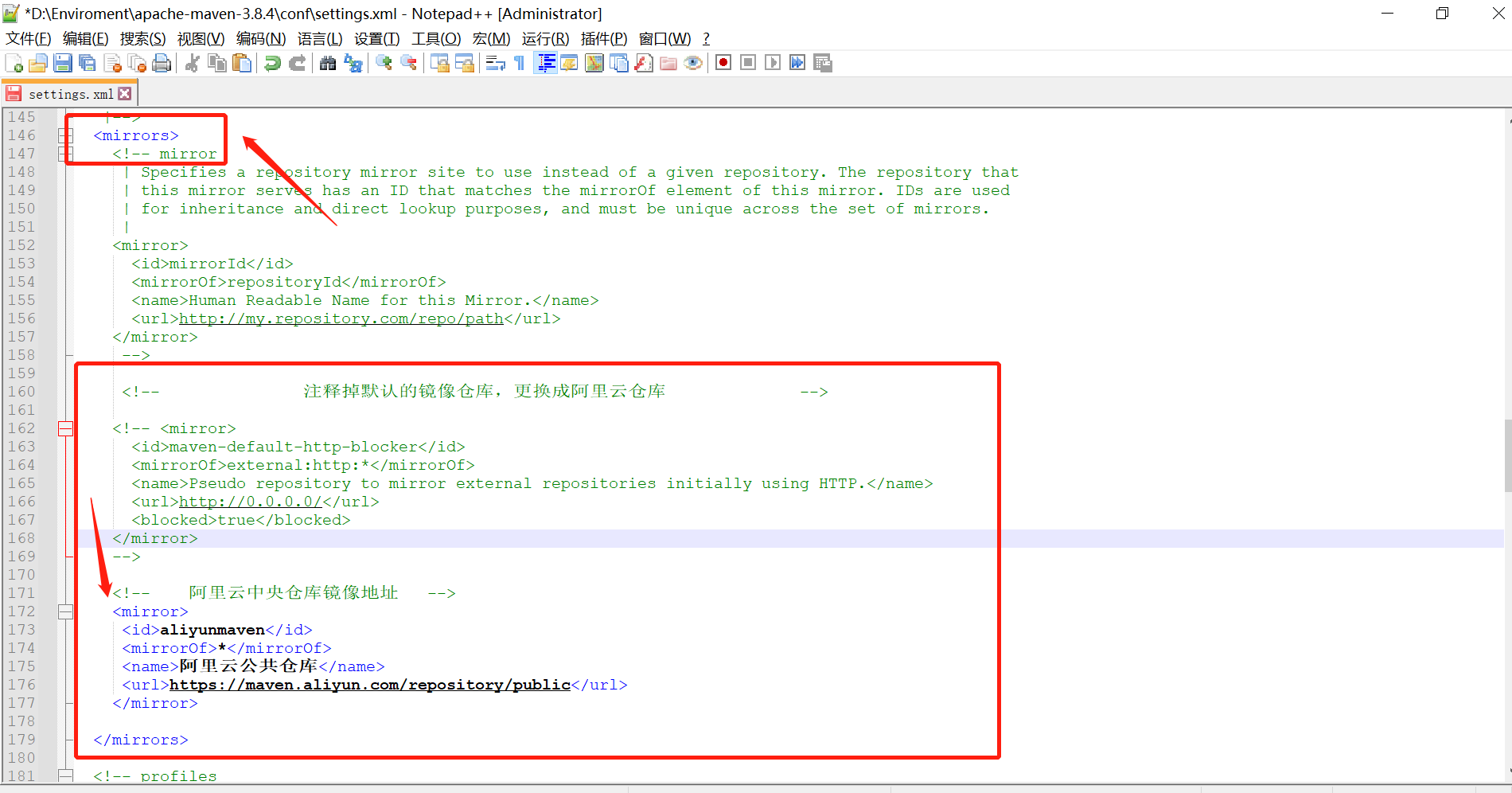Open the 文件(F) menu
The image size is (1512, 793).
(29, 39)
